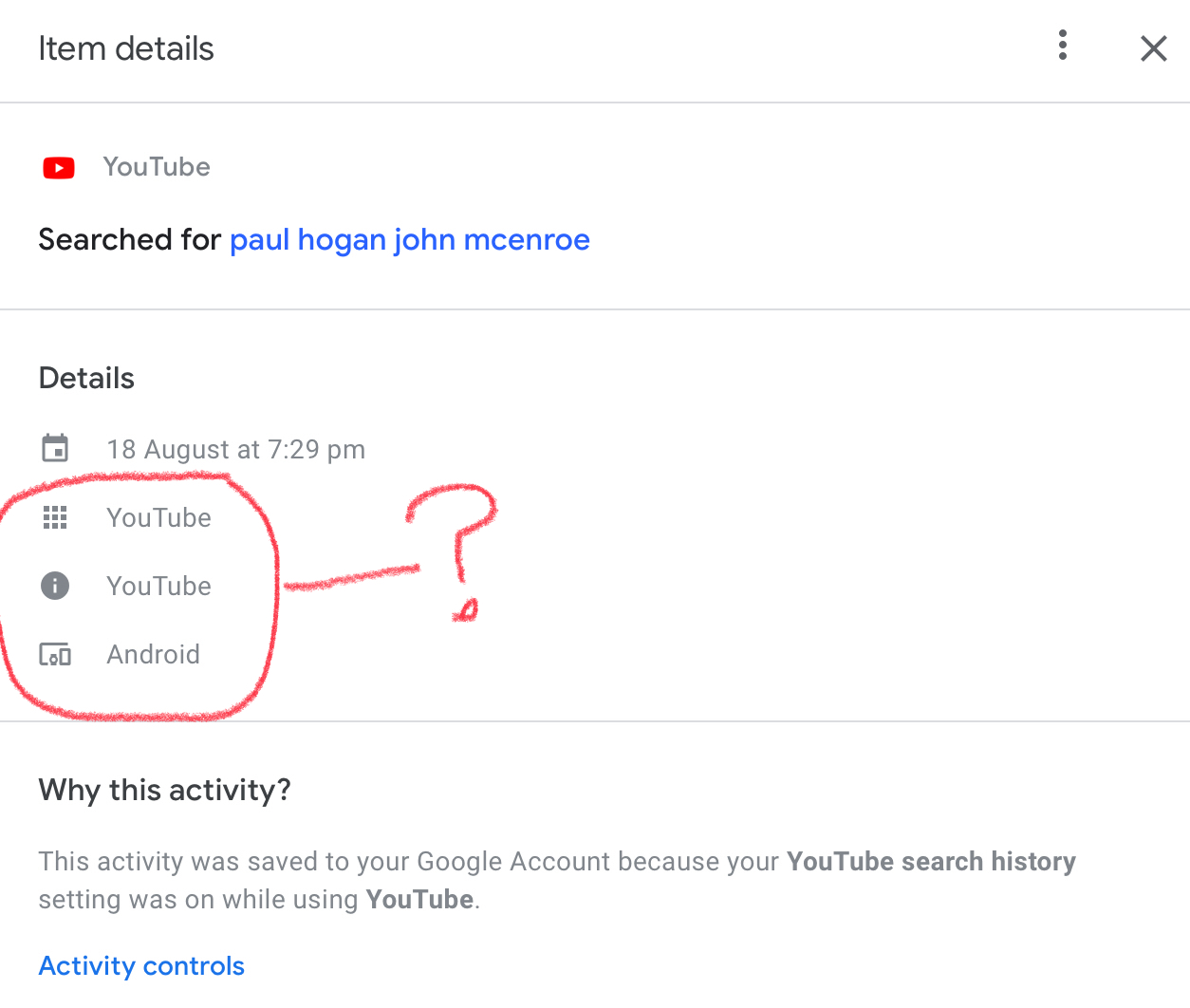This screenshot has height=1008, width=1190.
Task: Click the YouTube label beside the red logo
Action: point(157,167)
